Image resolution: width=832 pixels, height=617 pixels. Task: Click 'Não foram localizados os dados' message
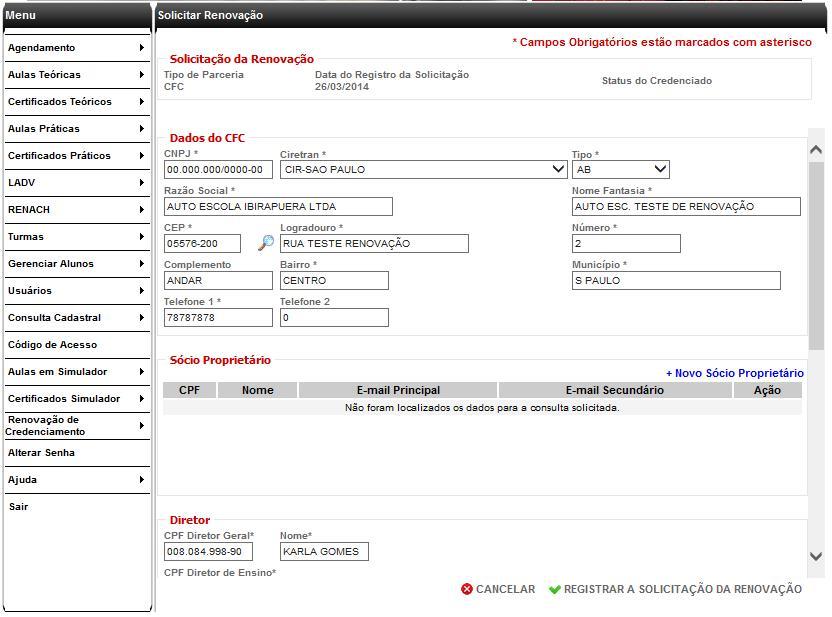[x=482, y=407]
